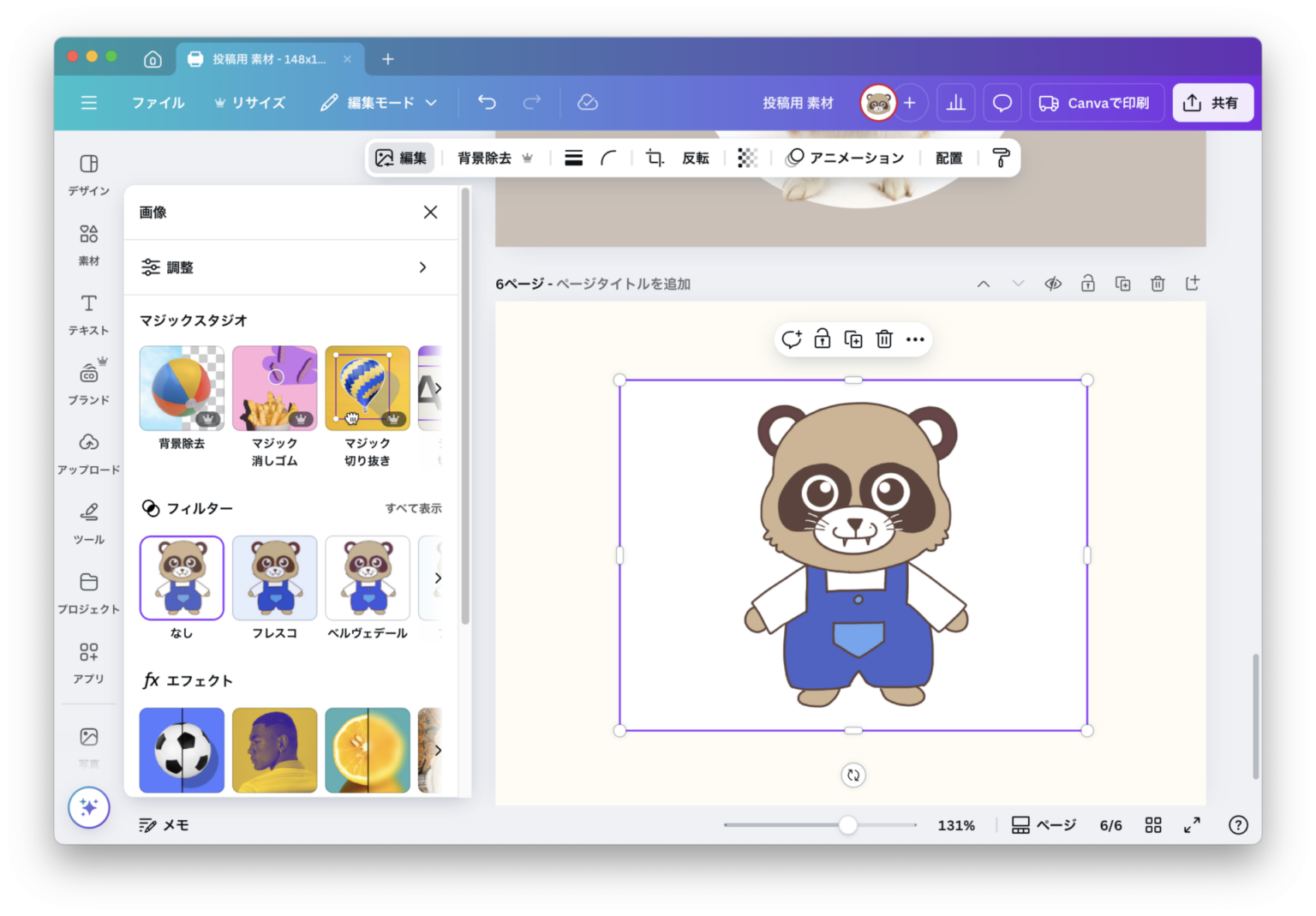Viewport: 1316px width, 916px height.
Task: Open the 調整 settings panel
Action: pos(290,266)
